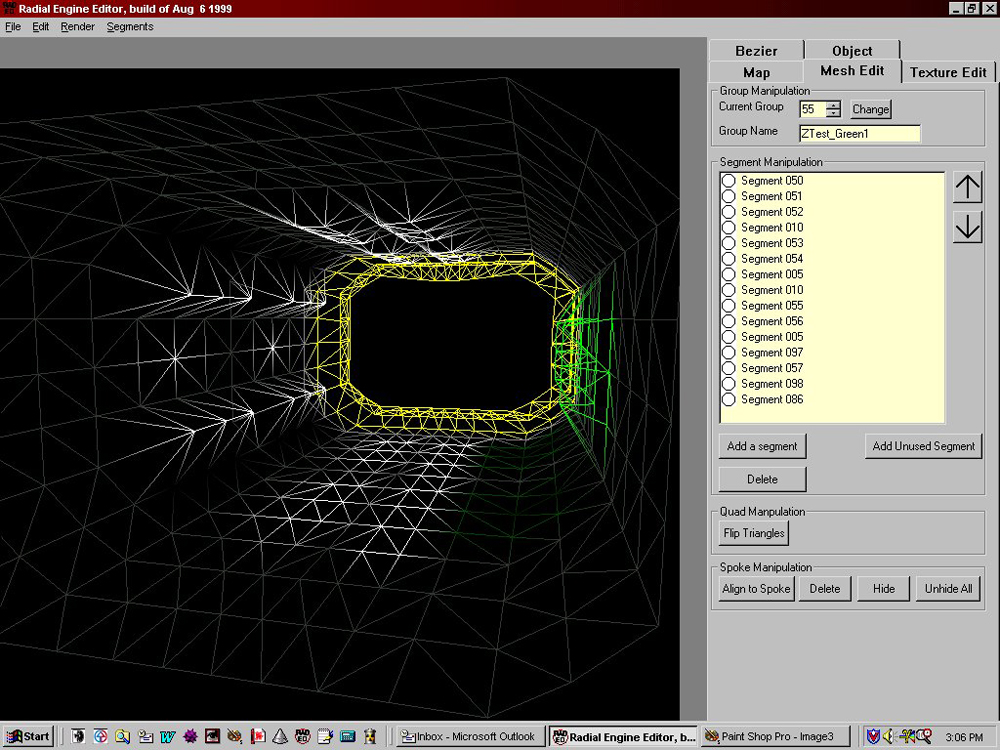The height and width of the screenshot is (750, 1000).
Task: Switch to Paint Shop Pro - Image3 taskbar button
Action: pyautogui.click(x=776, y=737)
